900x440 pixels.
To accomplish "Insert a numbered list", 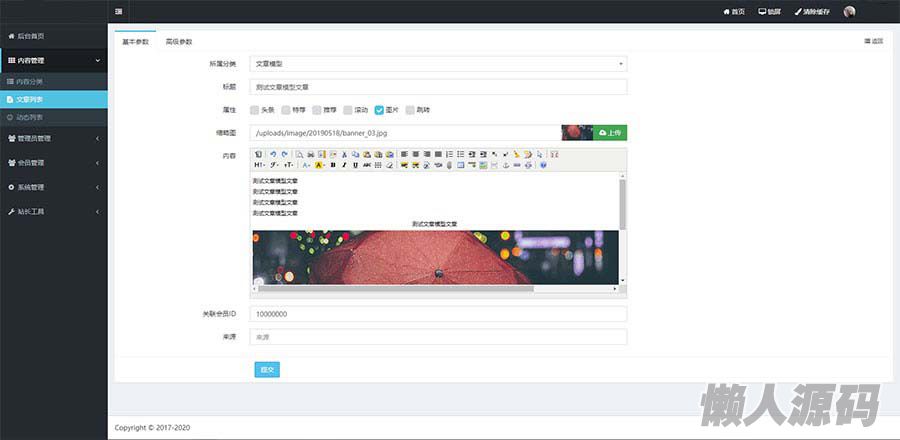I will point(449,154).
